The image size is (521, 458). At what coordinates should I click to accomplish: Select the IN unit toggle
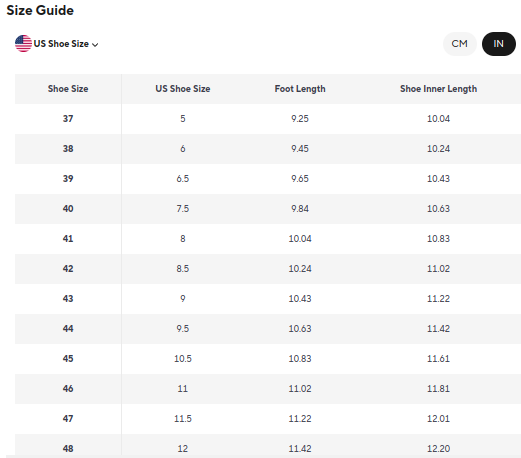coord(499,44)
